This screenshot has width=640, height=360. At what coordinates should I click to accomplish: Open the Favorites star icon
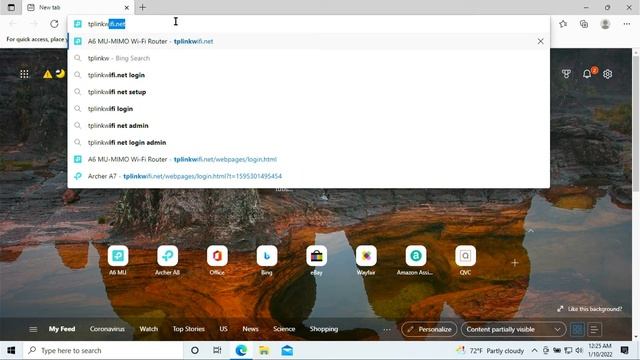[x=563, y=24]
